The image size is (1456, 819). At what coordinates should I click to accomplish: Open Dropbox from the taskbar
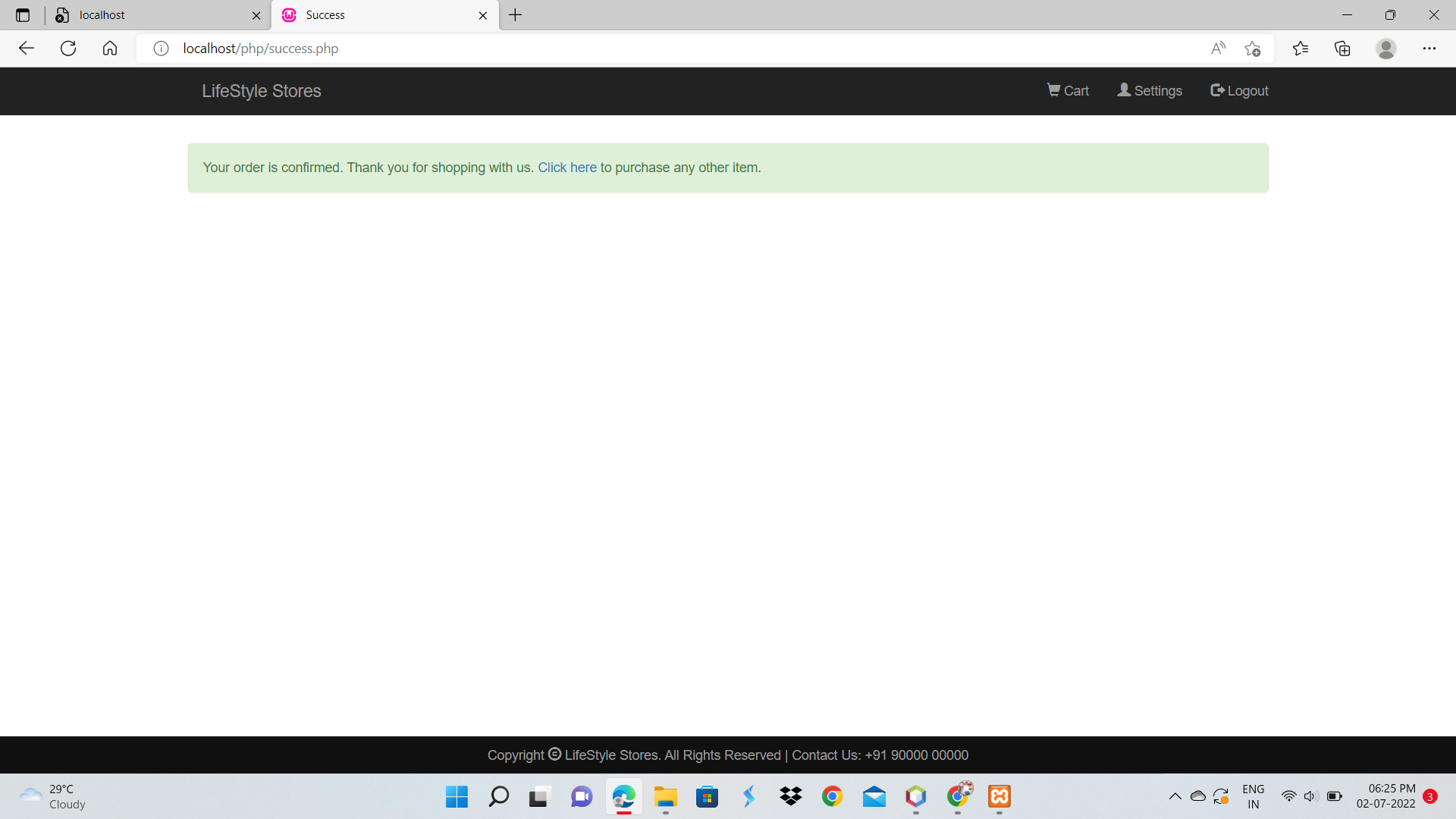[791, 796]
